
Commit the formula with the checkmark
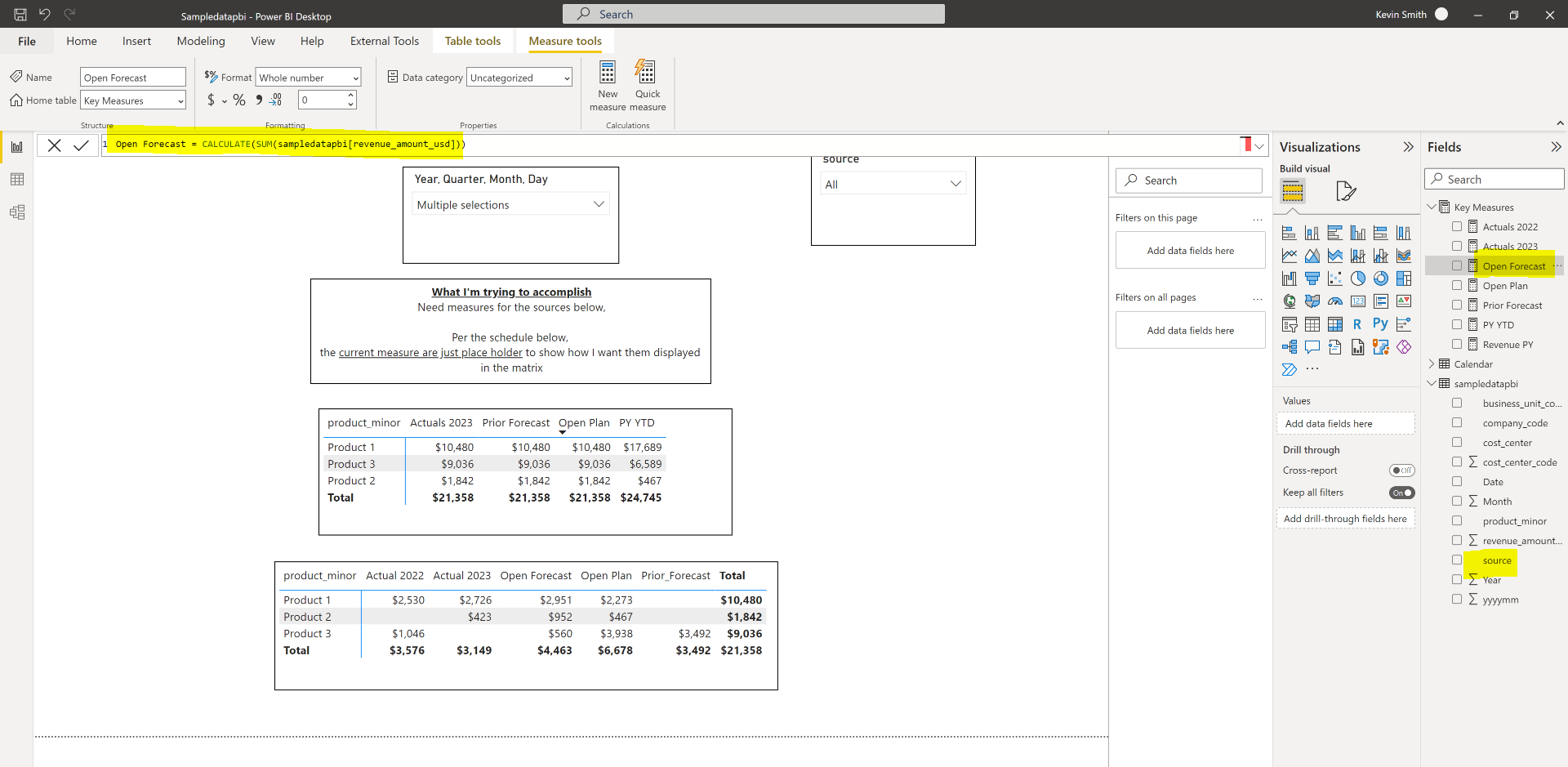coord(81,145)
